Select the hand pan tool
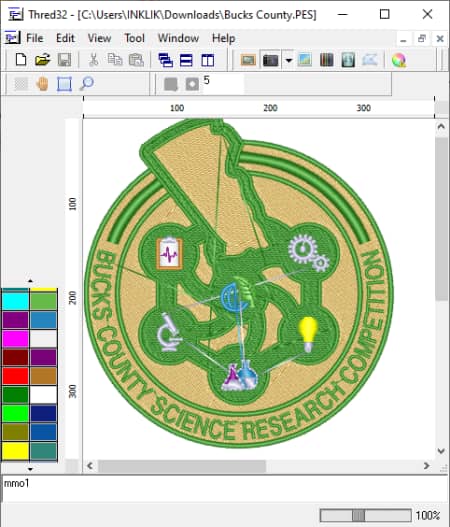Viewport: 450px width, 527px height. point(42,84)
